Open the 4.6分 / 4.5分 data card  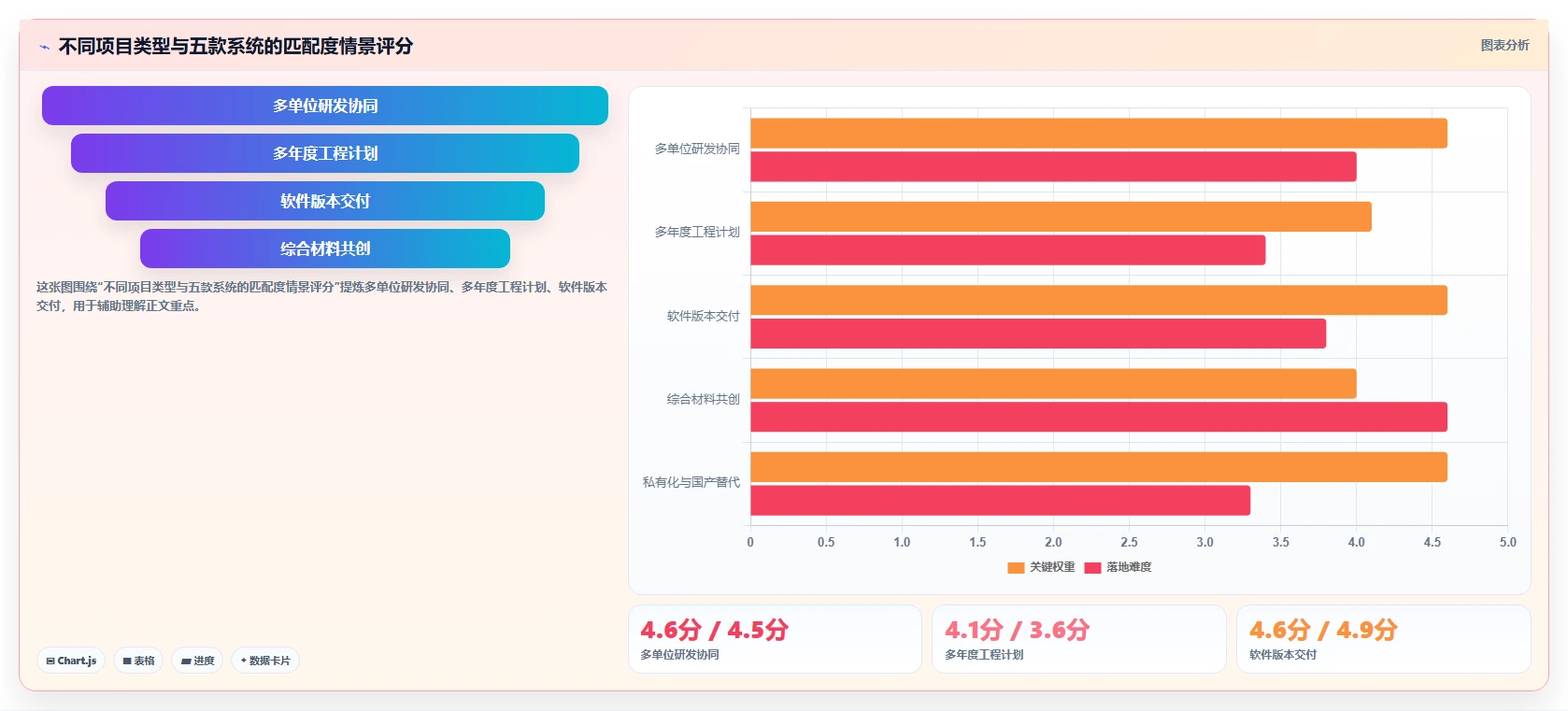775,639
